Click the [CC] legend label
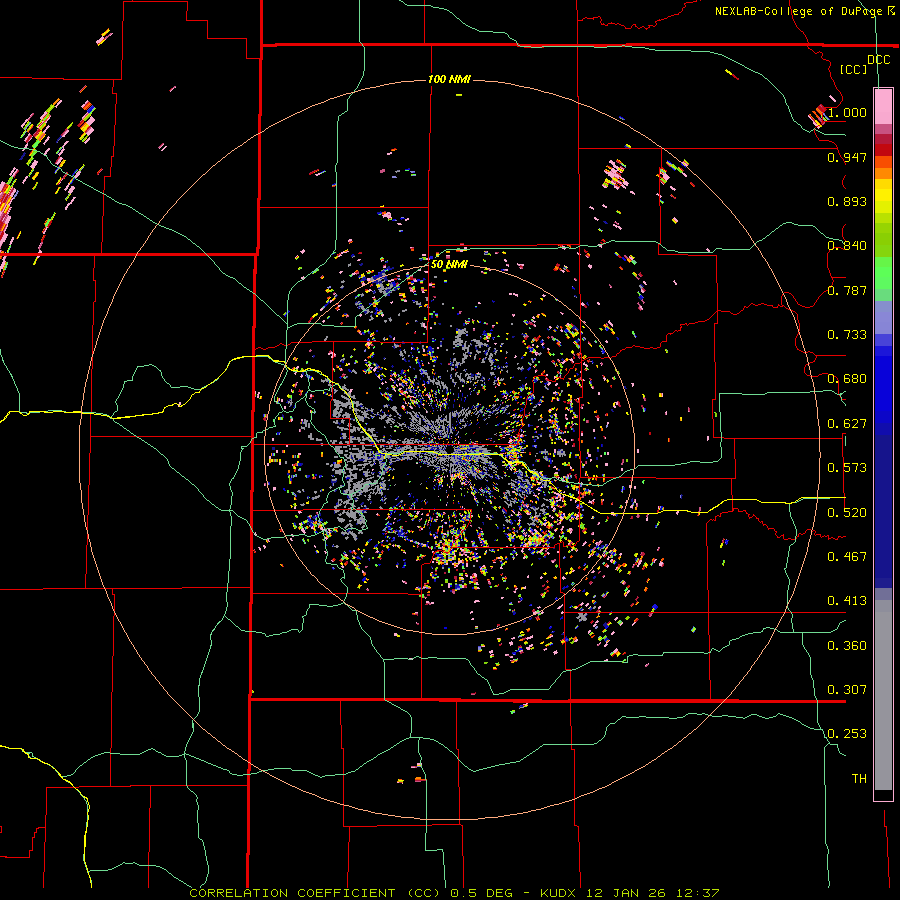This screenshot has width=900, height=900. point(853,69)
